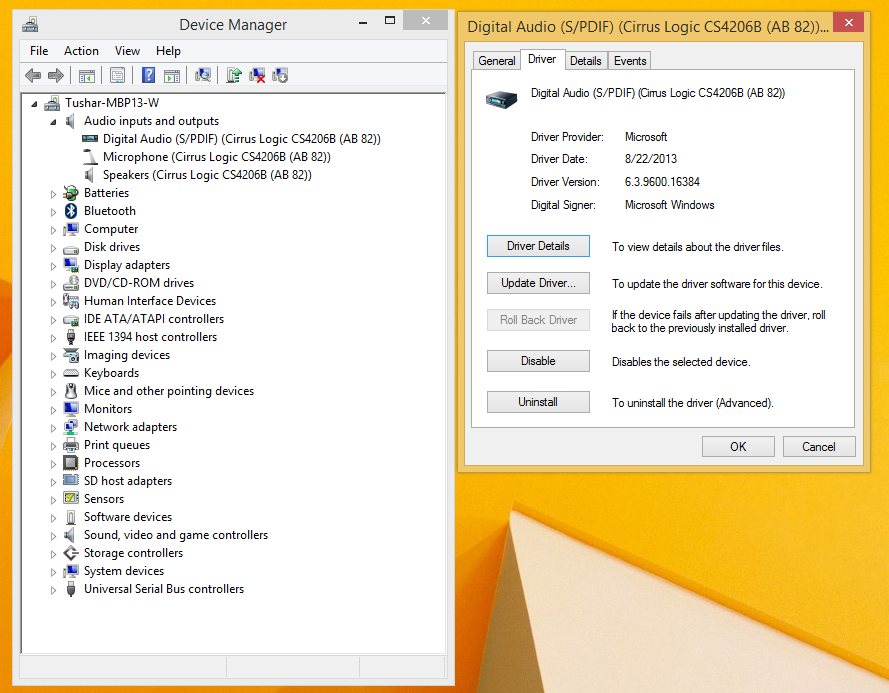Click the Bluetooth category icon
The height and width of the screenshot is (693, 889).
click(70, 211)
